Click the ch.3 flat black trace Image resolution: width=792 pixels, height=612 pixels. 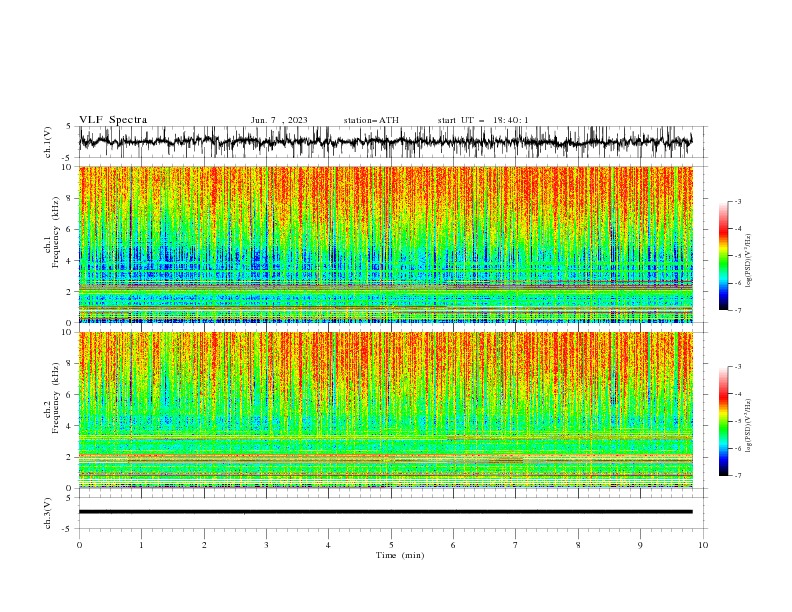[x=385, y=512]
